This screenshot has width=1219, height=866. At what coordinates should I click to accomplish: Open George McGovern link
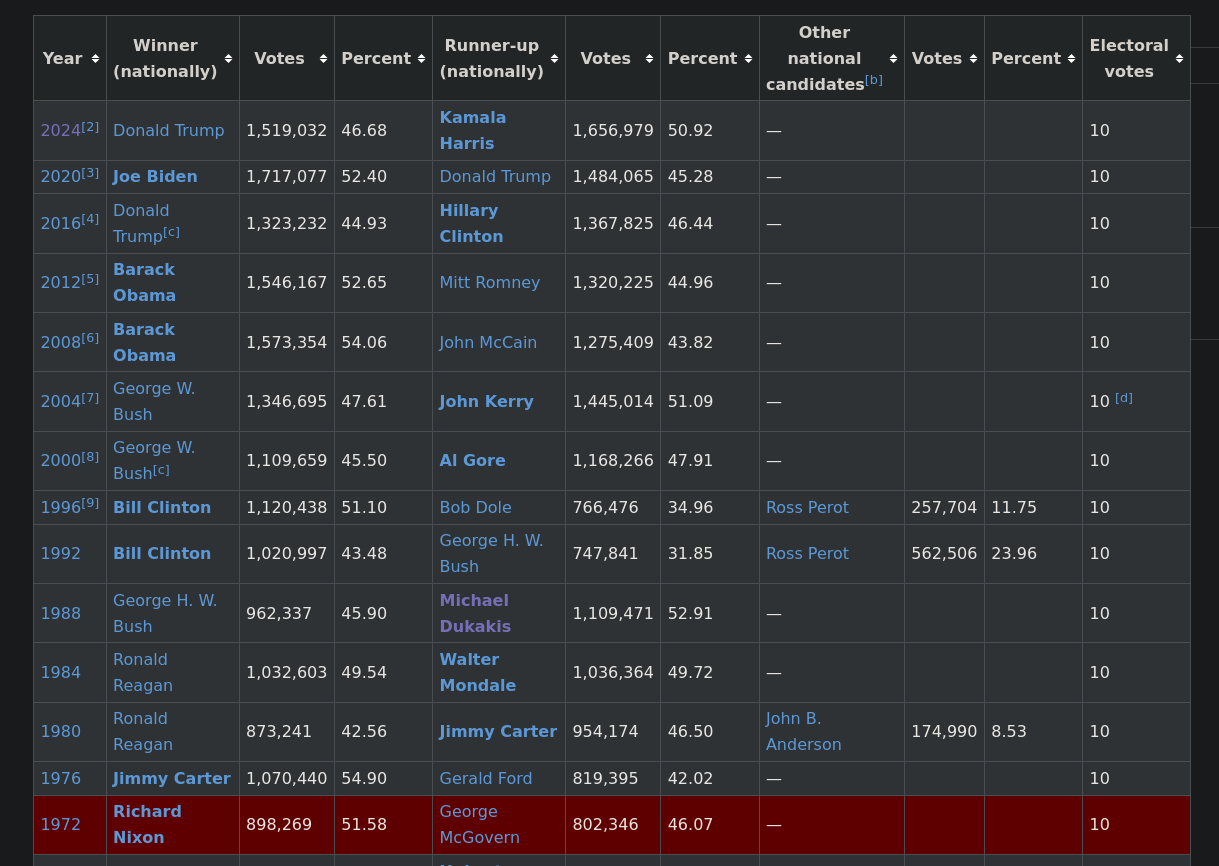pos(480,825)
